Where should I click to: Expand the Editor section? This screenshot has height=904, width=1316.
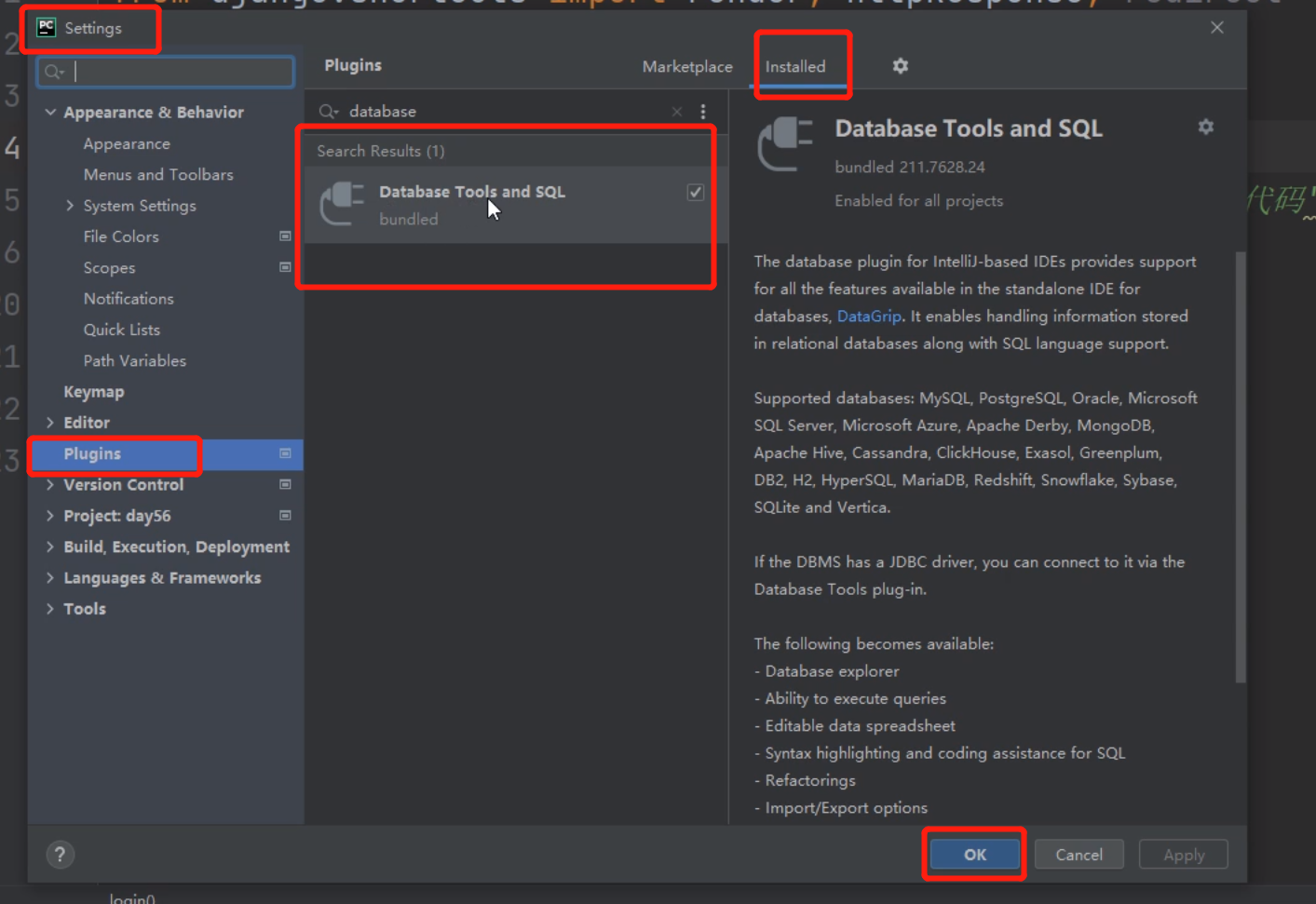point(50,423)
